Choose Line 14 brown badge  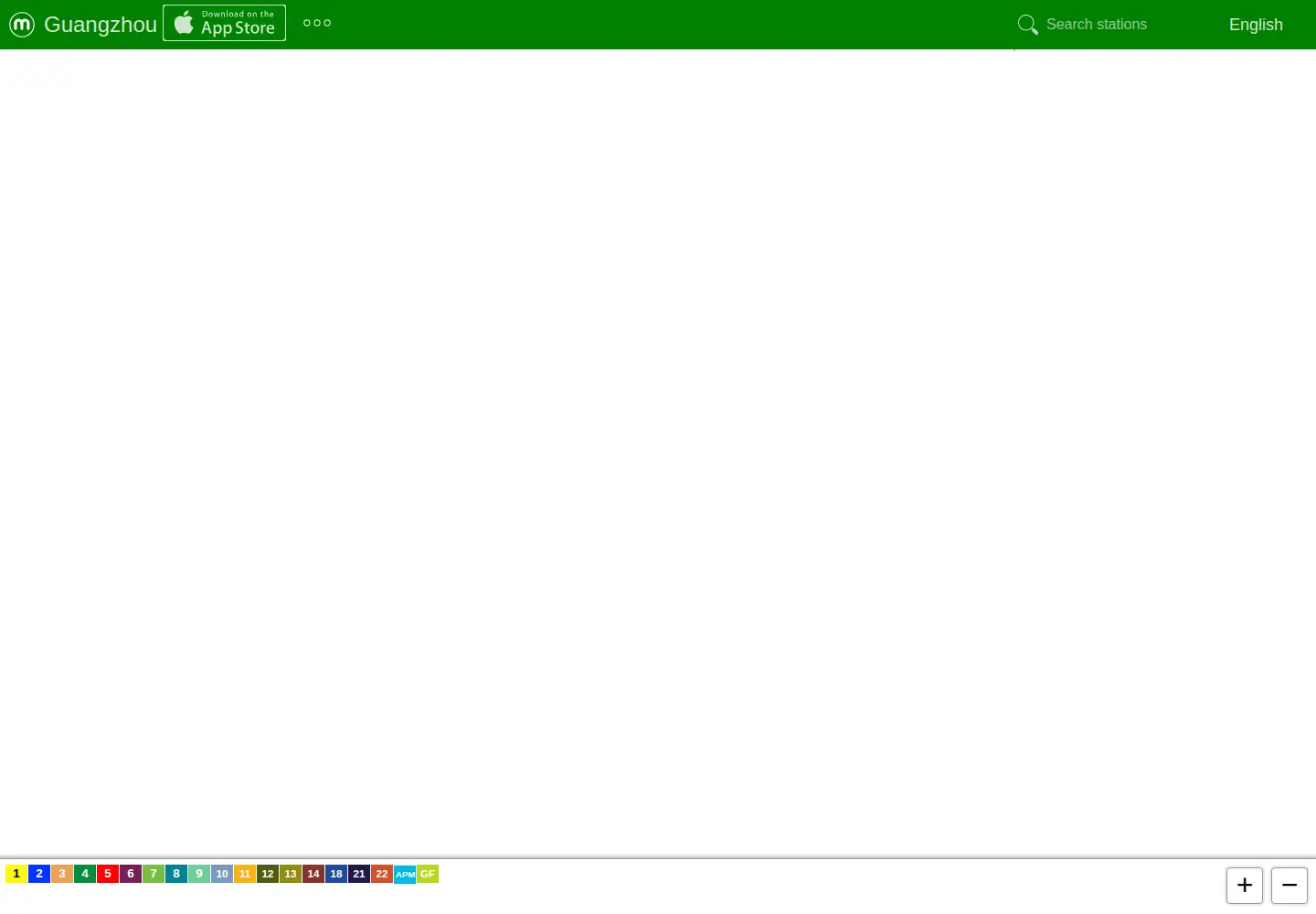[x=313, y=874]
